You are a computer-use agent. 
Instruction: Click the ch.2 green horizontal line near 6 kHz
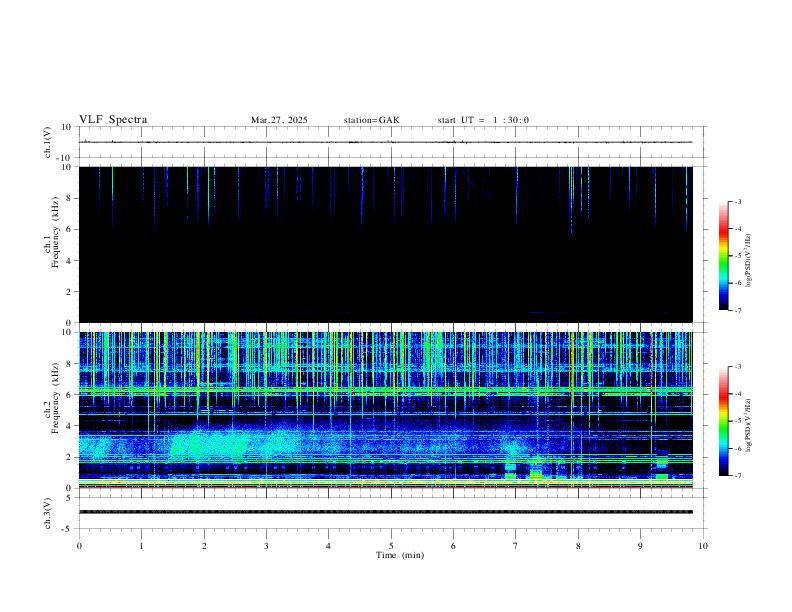point(386,390)
